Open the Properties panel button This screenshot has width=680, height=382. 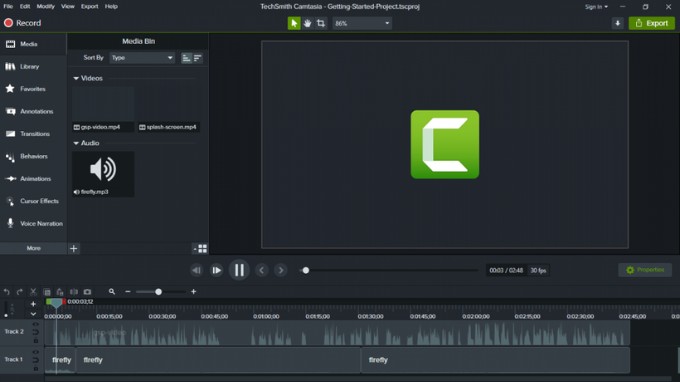coord(645,270)
